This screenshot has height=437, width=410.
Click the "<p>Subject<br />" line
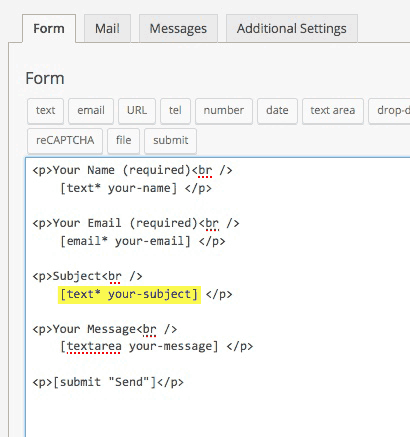click(87, 277)
